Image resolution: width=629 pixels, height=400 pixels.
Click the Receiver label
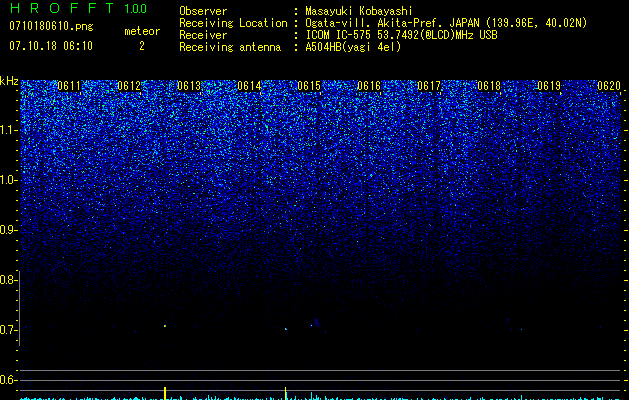(x=203, y=35)
